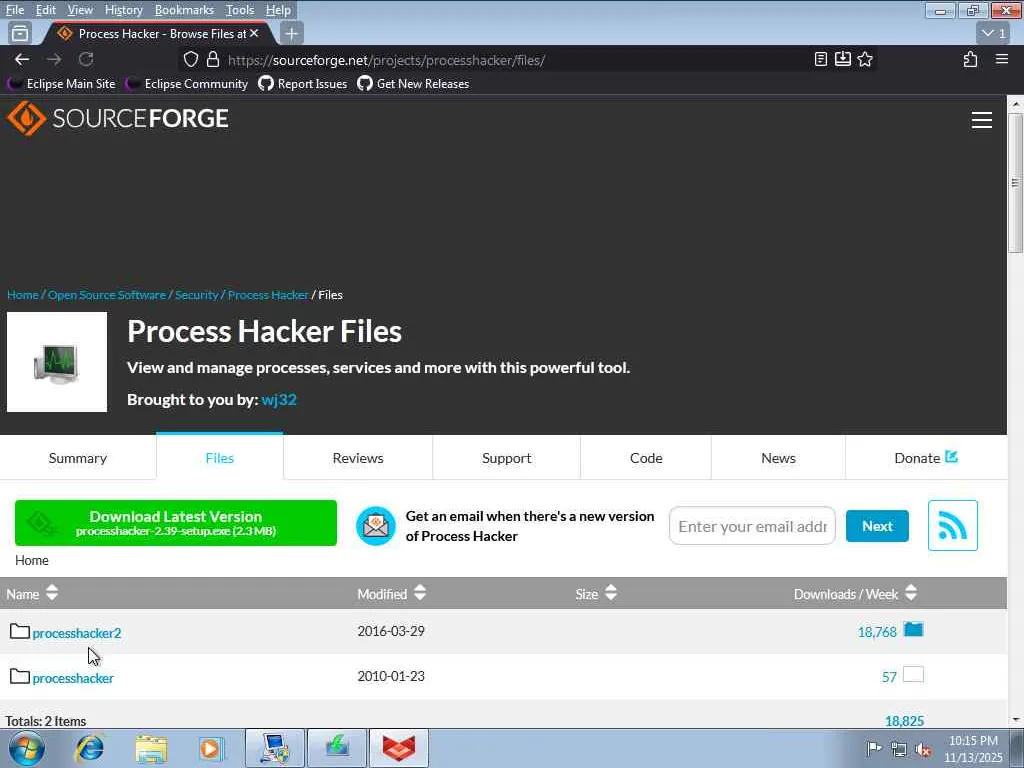This screenshot has height=768, width=1024.
Task: Open the Extensions puzzle icon
Action: click(970, 59)
